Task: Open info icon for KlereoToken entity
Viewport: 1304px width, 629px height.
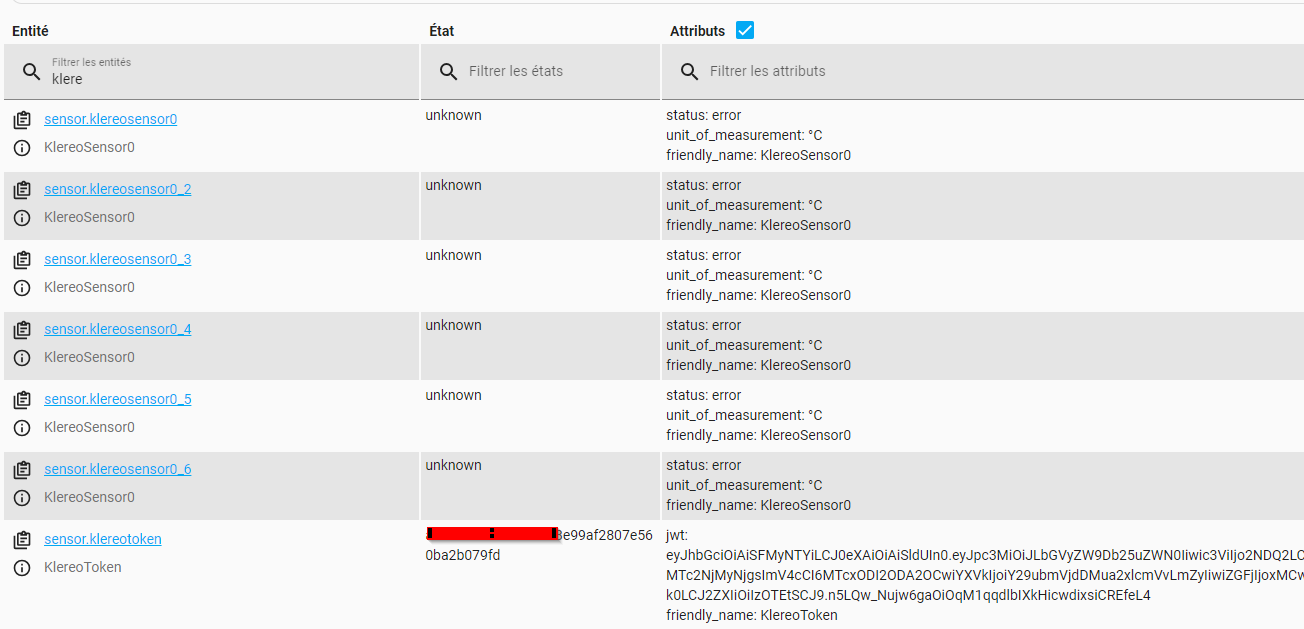Action: click(x=22, y=568)
